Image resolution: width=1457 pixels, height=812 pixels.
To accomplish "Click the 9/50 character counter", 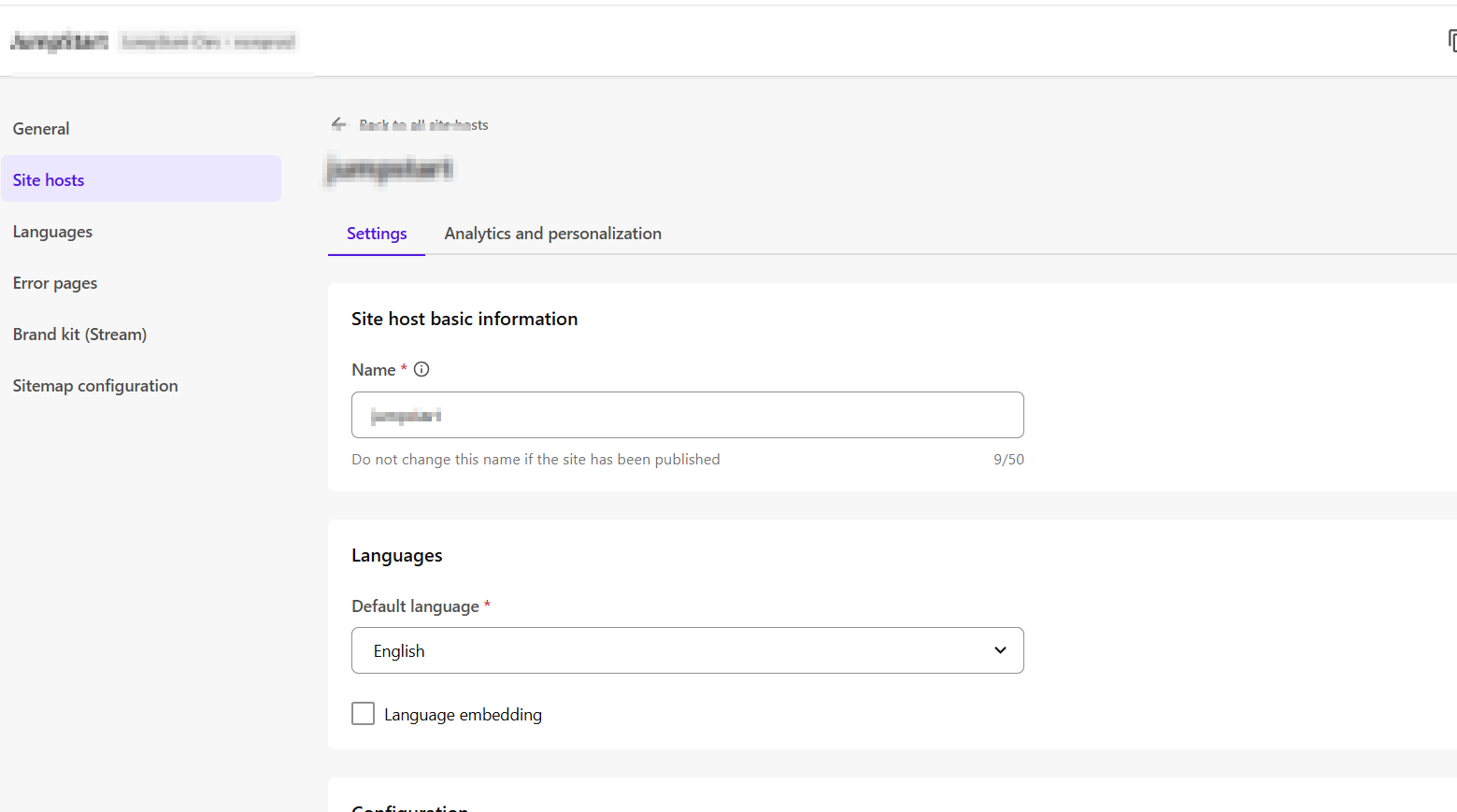I will pyautogui.click(x=1008, y=459).
